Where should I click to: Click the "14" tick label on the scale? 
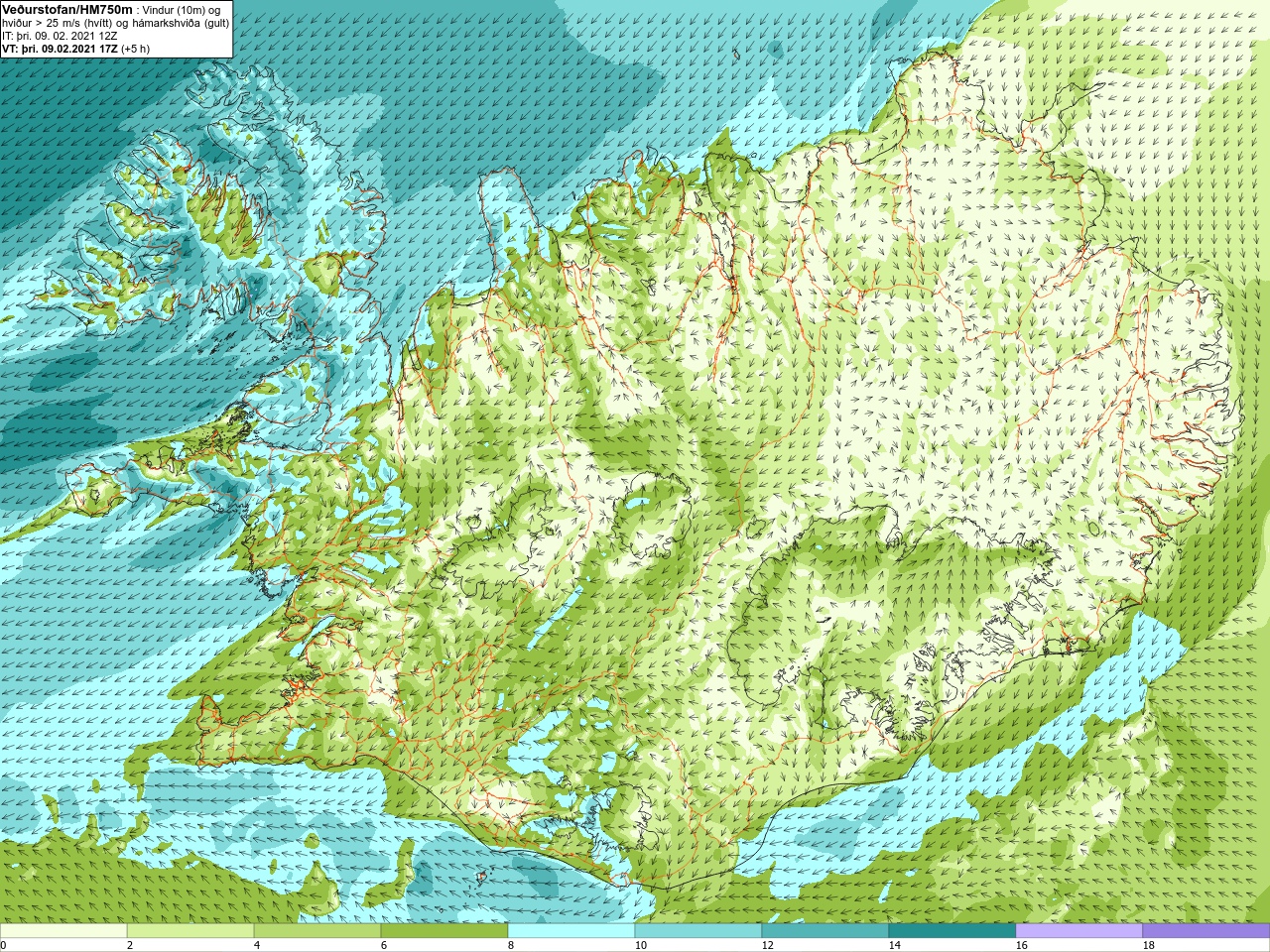(894, 945)
